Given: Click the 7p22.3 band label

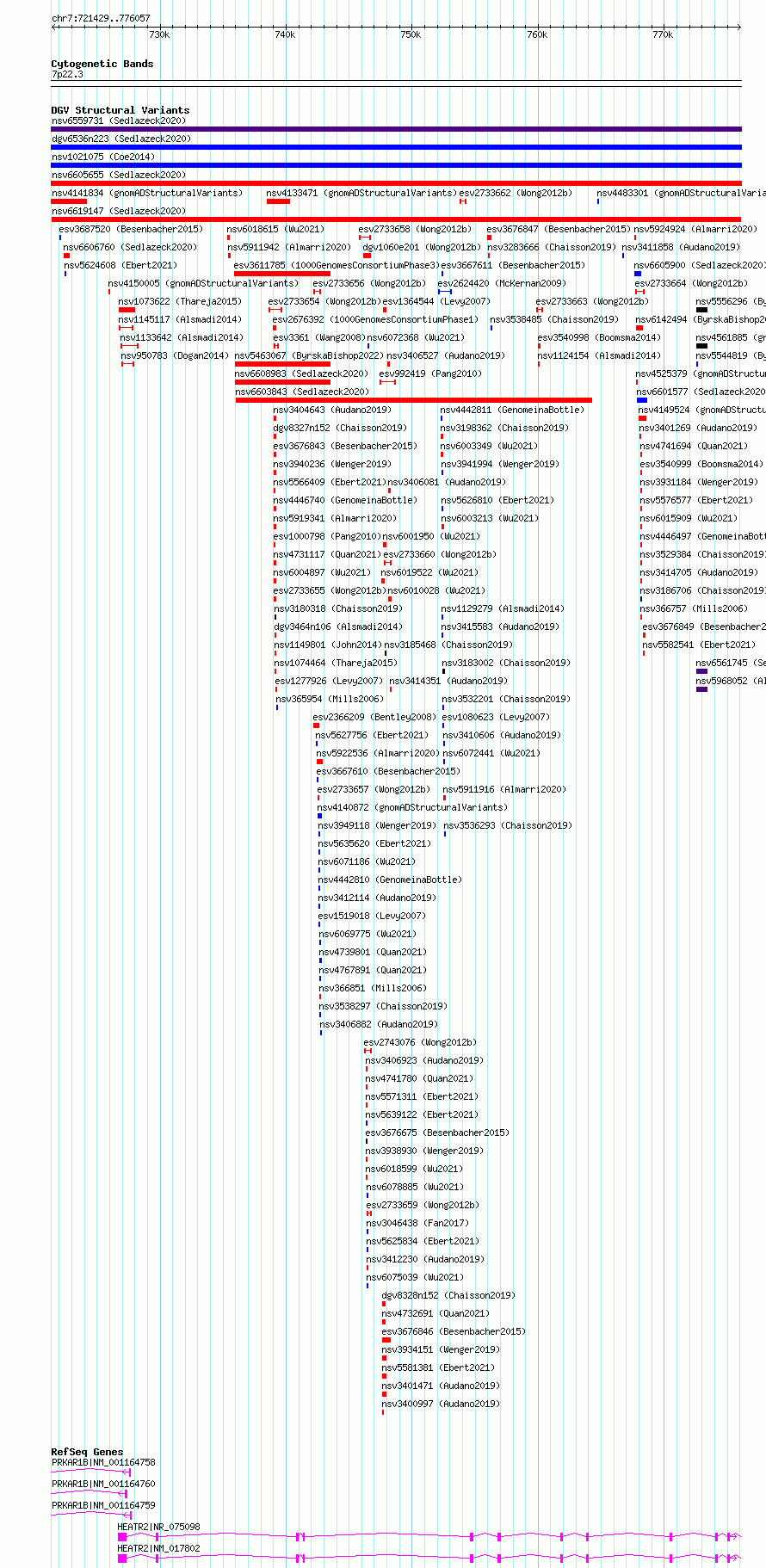Looking at the screenshot, I should 67,74.
